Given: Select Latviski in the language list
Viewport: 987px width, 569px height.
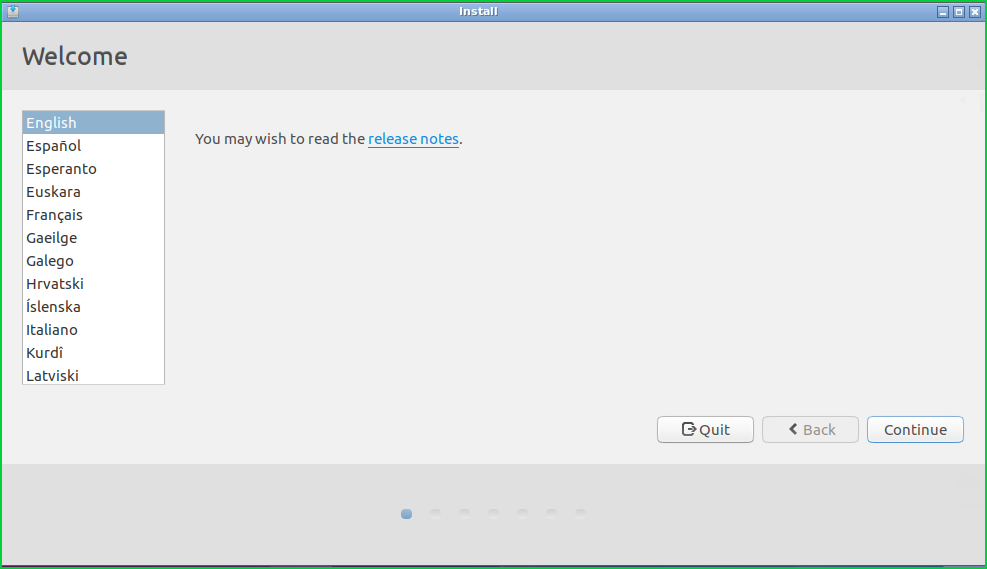Looking at the screenshot, I should click(93, 375).
